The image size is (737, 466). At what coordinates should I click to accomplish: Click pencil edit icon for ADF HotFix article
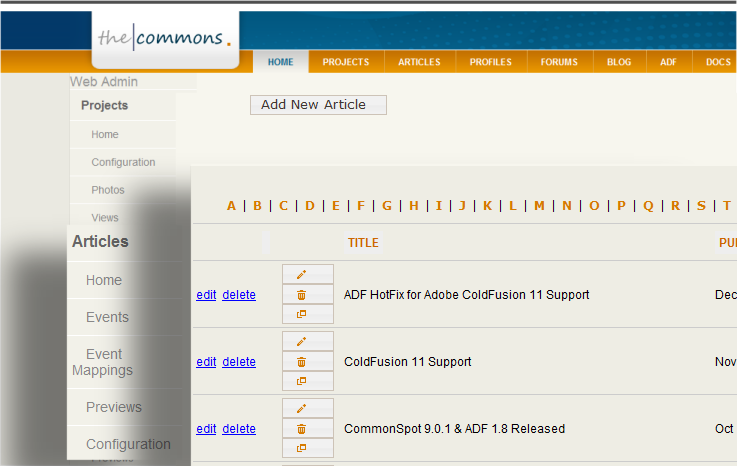click(308, 274)
